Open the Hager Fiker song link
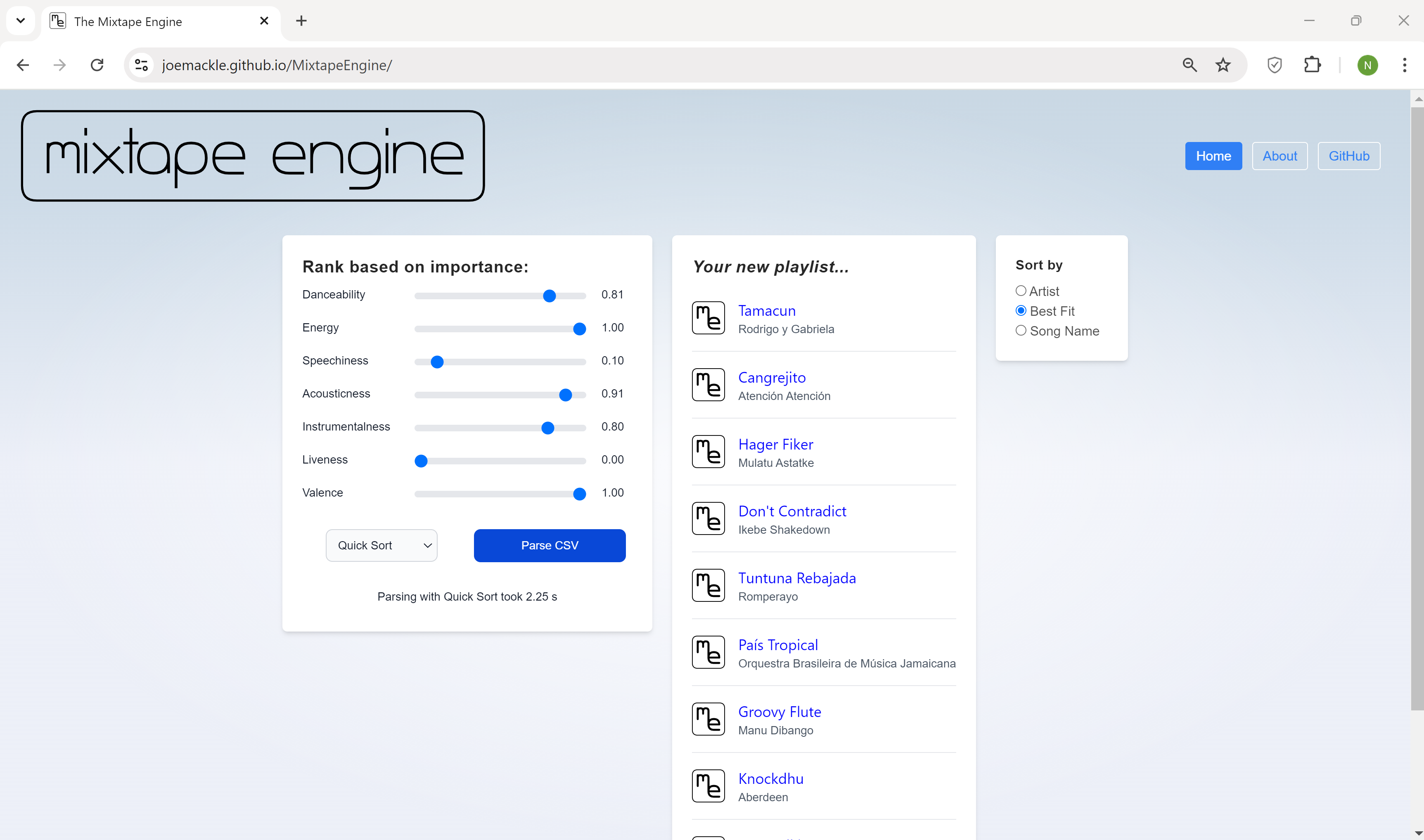Screen dimensions: 1424x840 [776, 444]
